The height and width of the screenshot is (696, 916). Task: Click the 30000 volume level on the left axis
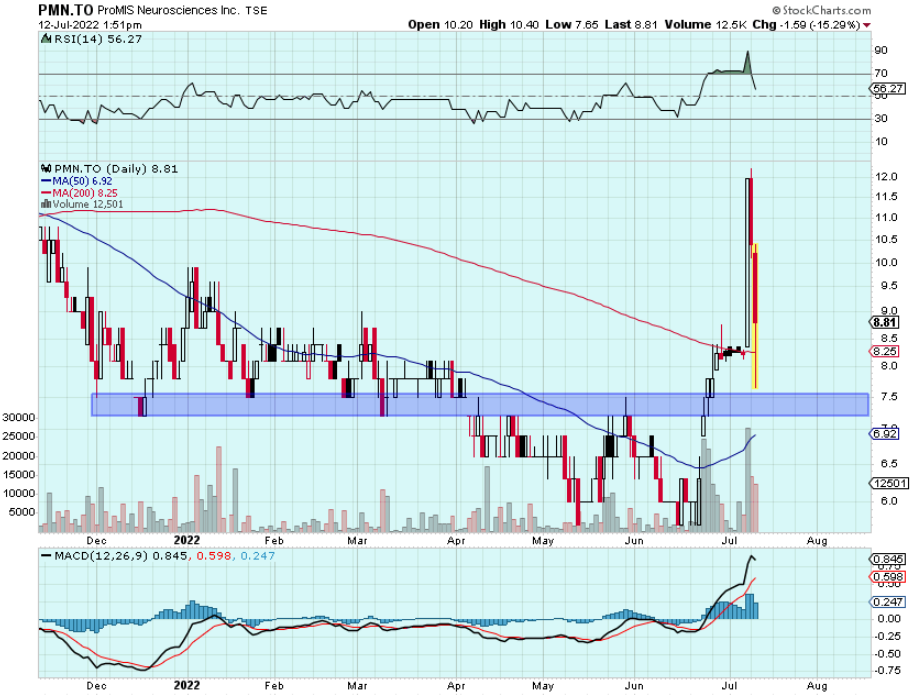point(20,418)
